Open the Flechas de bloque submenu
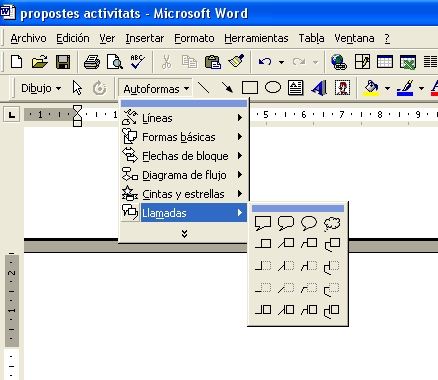Viewport: 438px width, 380px height. tap(184, 156)
